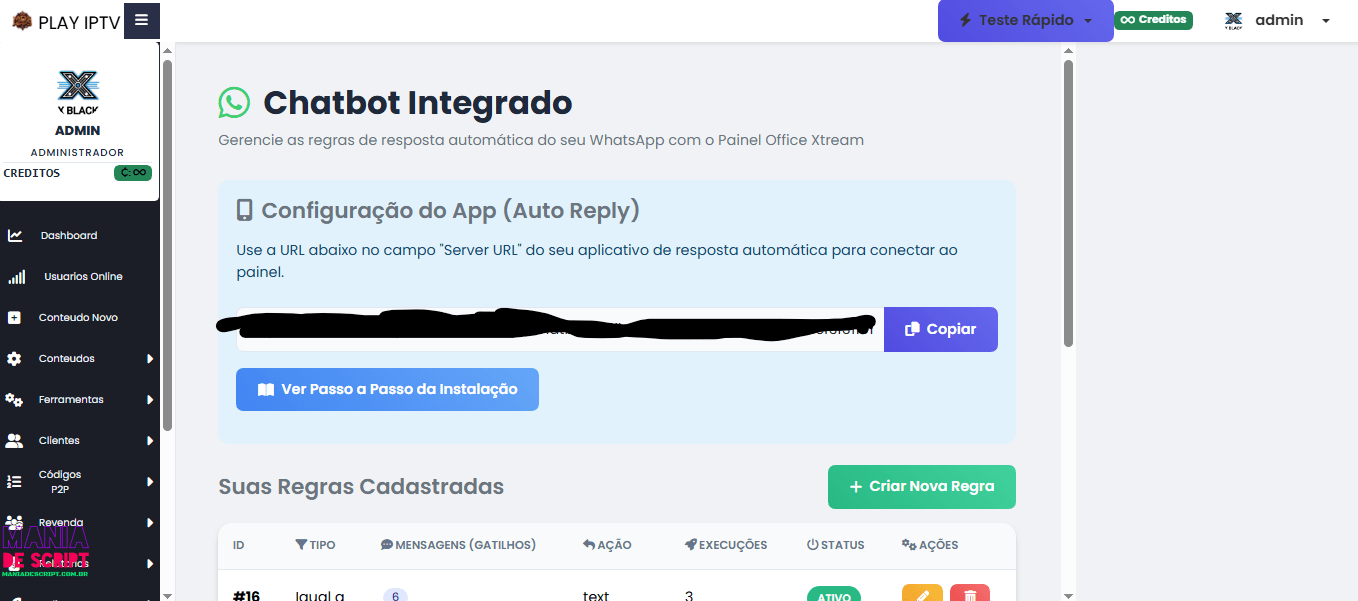Click the X BLACK profile logo in sidebar
The height and width of the screenshot is (601, 1358).
point(78,92)
